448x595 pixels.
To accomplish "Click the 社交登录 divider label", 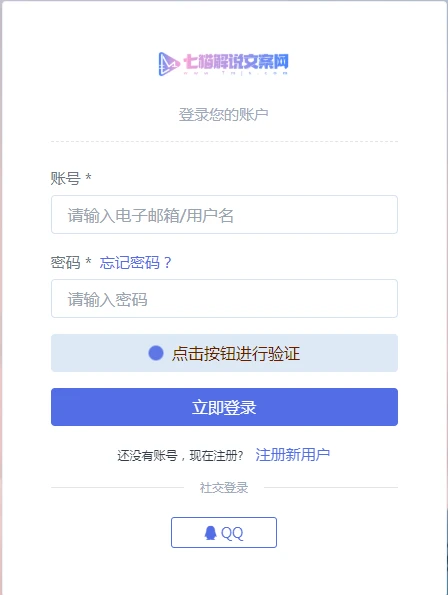I will point(224,488).
